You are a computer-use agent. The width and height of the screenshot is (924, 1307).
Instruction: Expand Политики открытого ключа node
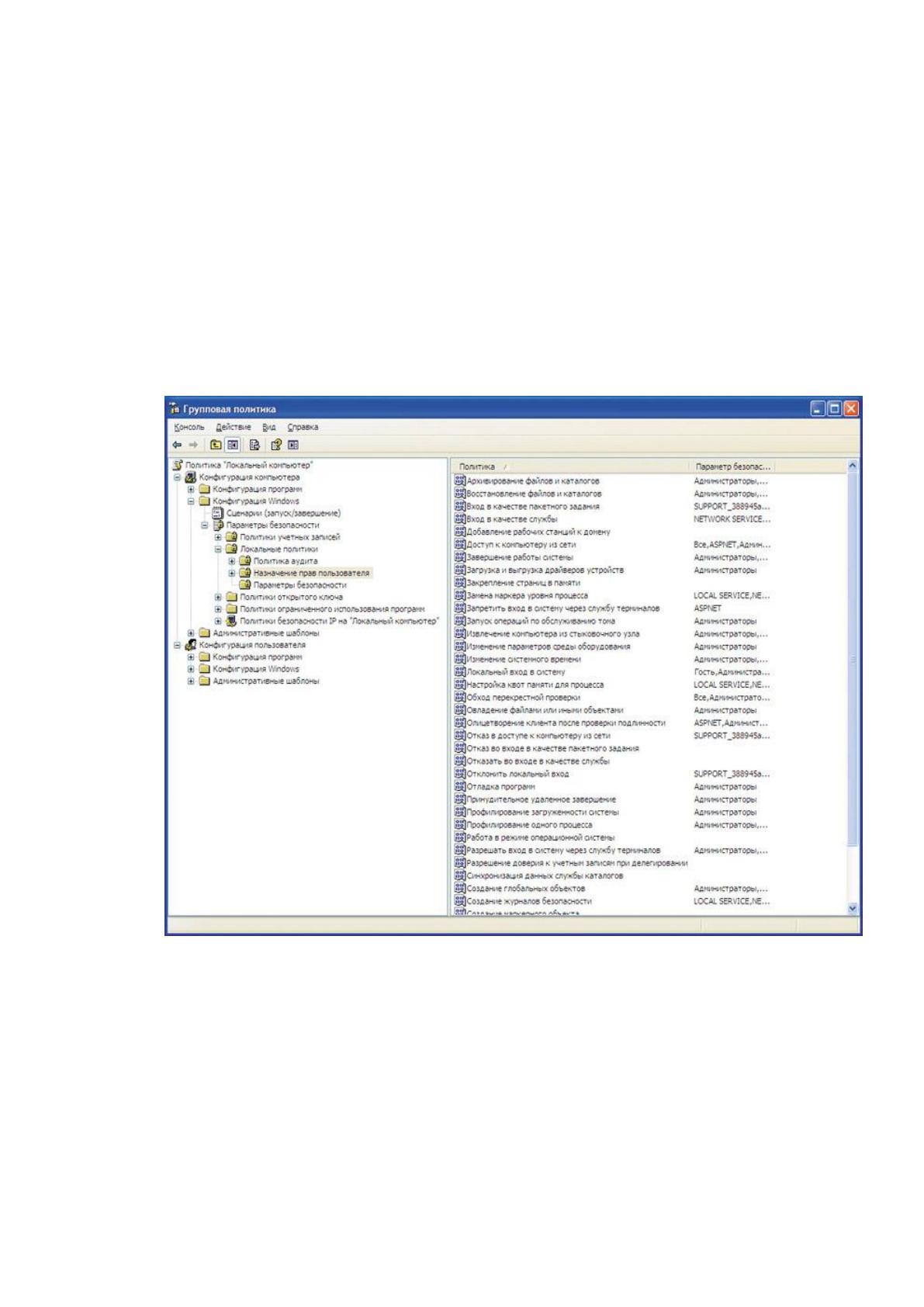(219, 597)
